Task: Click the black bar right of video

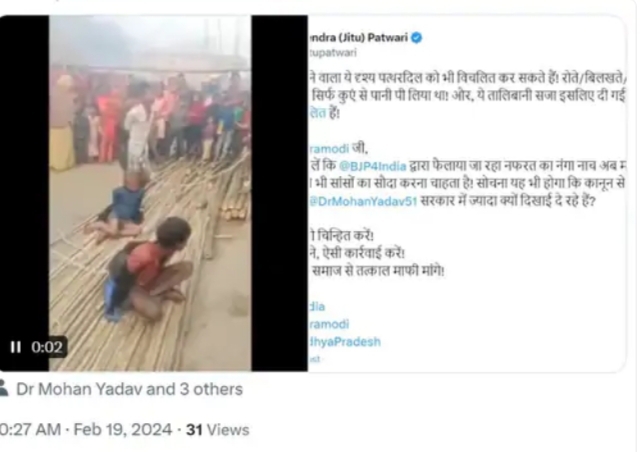Action: tap(280, 193)
